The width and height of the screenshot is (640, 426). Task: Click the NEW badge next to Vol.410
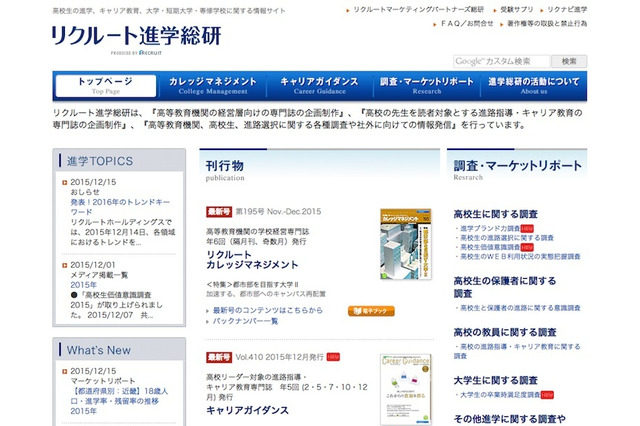333,357
